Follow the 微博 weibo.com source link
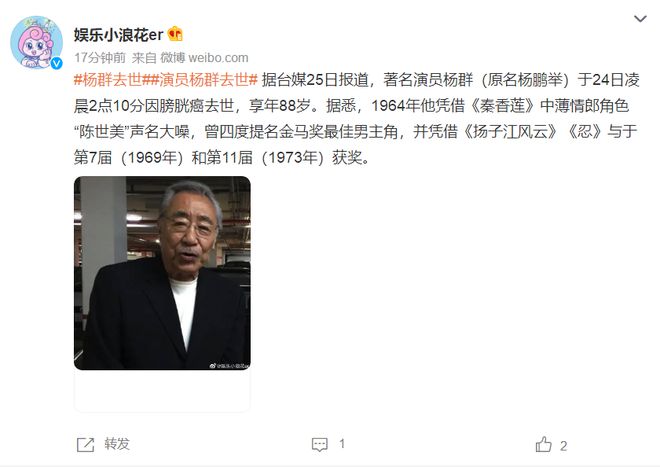 coord(204,57)
